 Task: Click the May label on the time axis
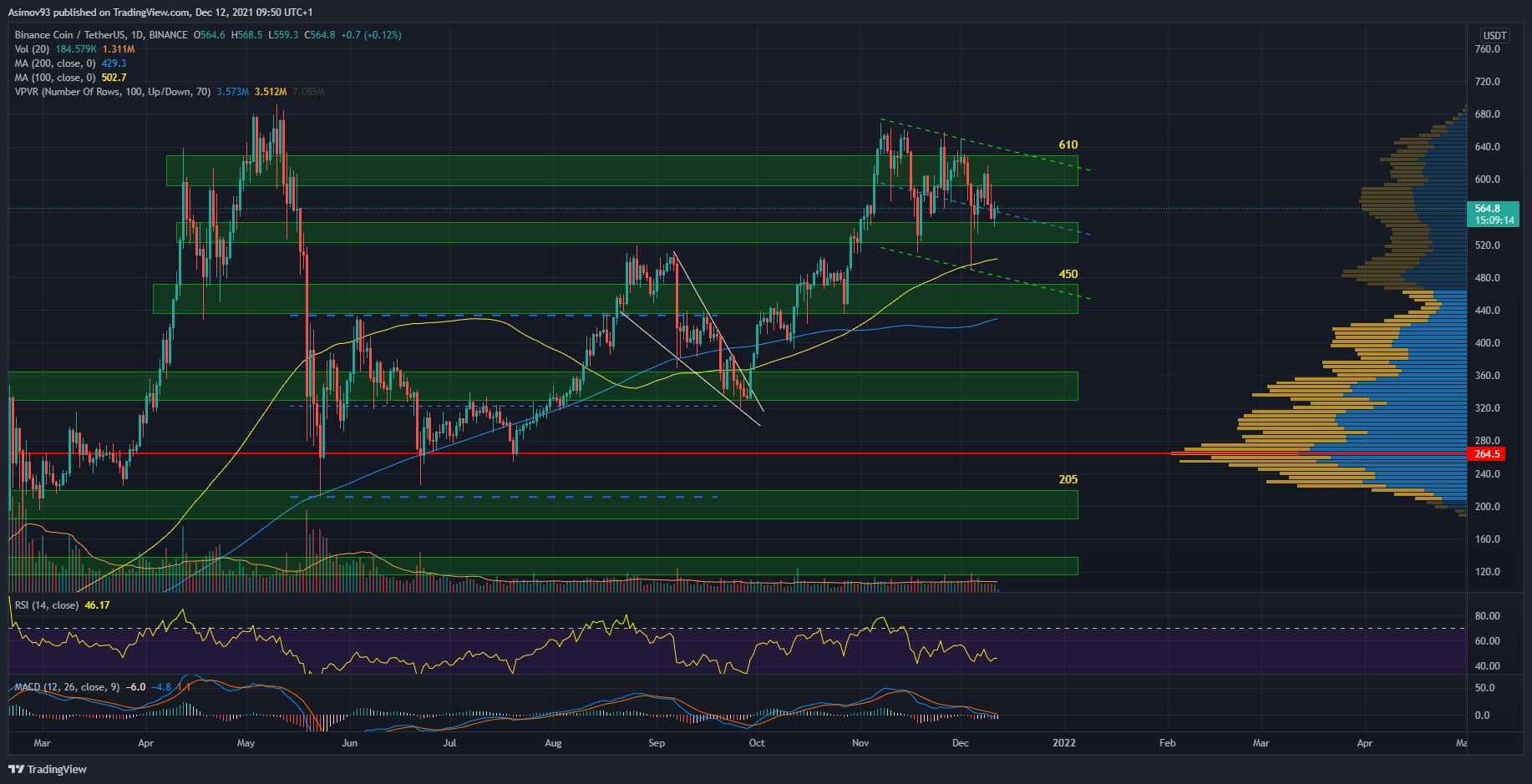click(246, 743)
